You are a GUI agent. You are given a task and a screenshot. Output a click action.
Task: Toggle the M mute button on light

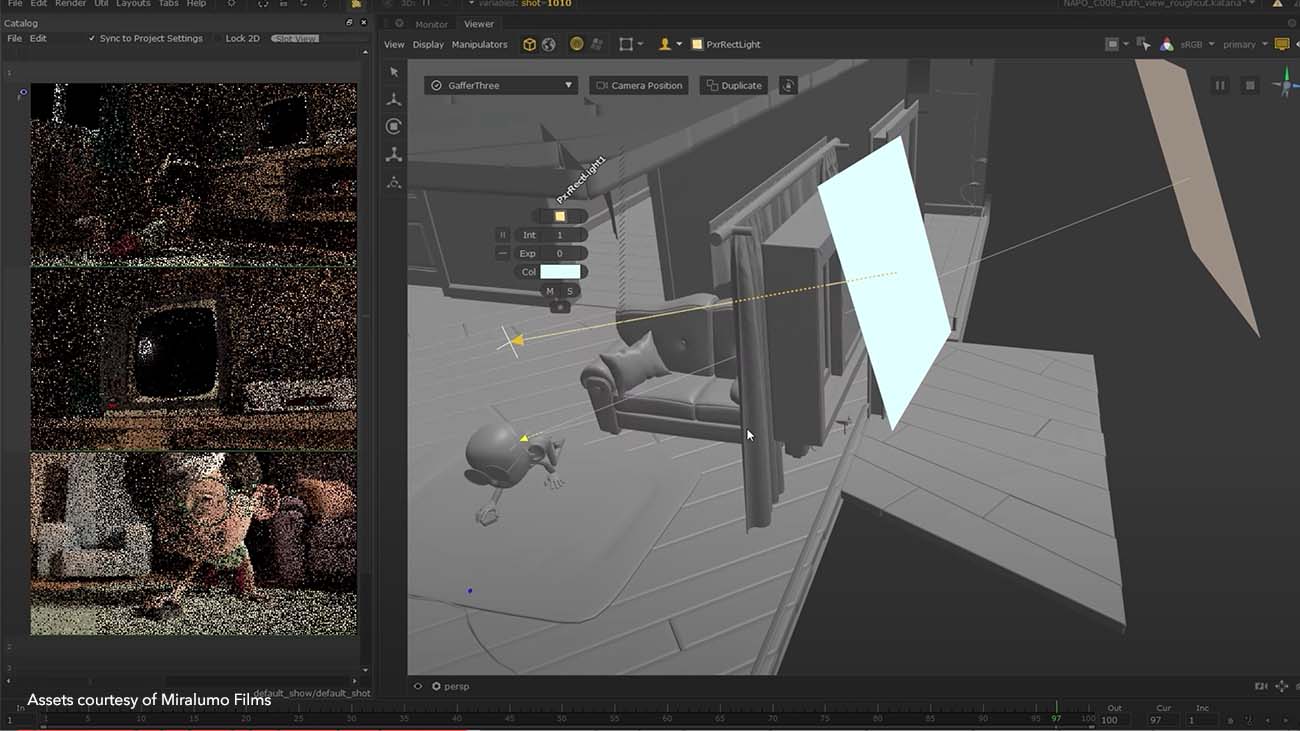pyautogui.click(x=550, y=291)
